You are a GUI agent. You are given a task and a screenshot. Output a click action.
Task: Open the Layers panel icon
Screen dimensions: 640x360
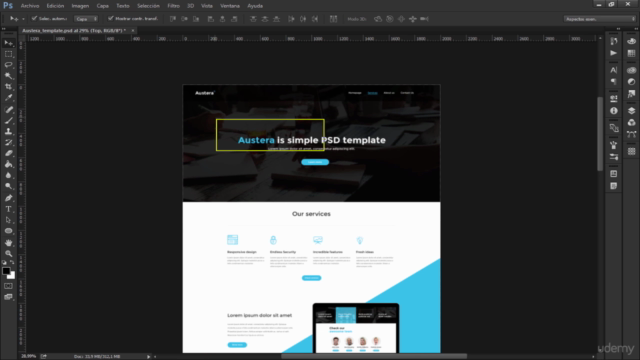[631, 111]
